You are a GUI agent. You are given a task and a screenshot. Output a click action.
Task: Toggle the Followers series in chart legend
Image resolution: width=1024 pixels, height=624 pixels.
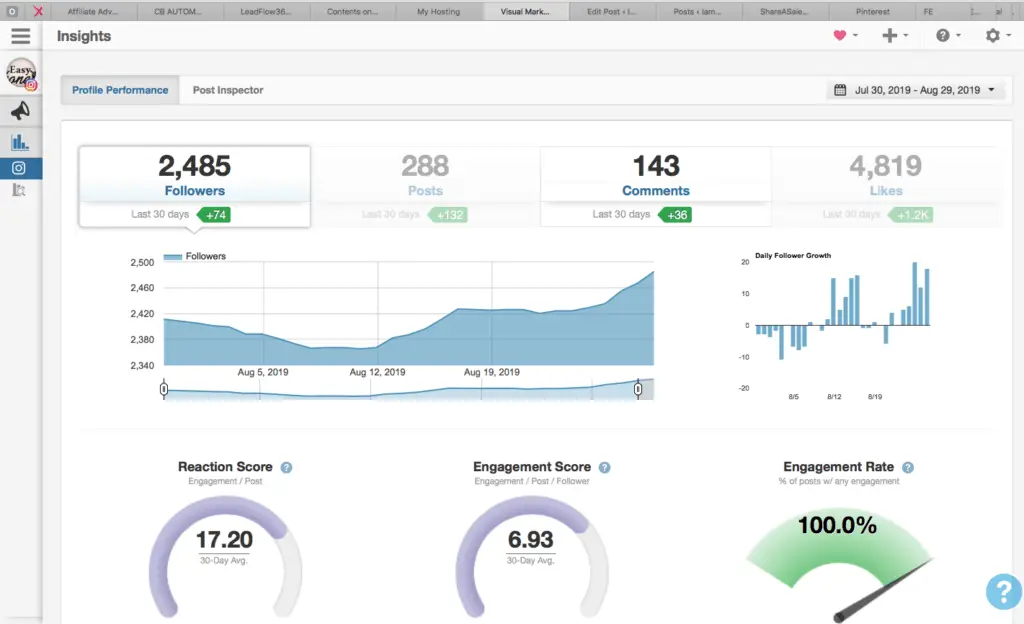click(195, 256)
